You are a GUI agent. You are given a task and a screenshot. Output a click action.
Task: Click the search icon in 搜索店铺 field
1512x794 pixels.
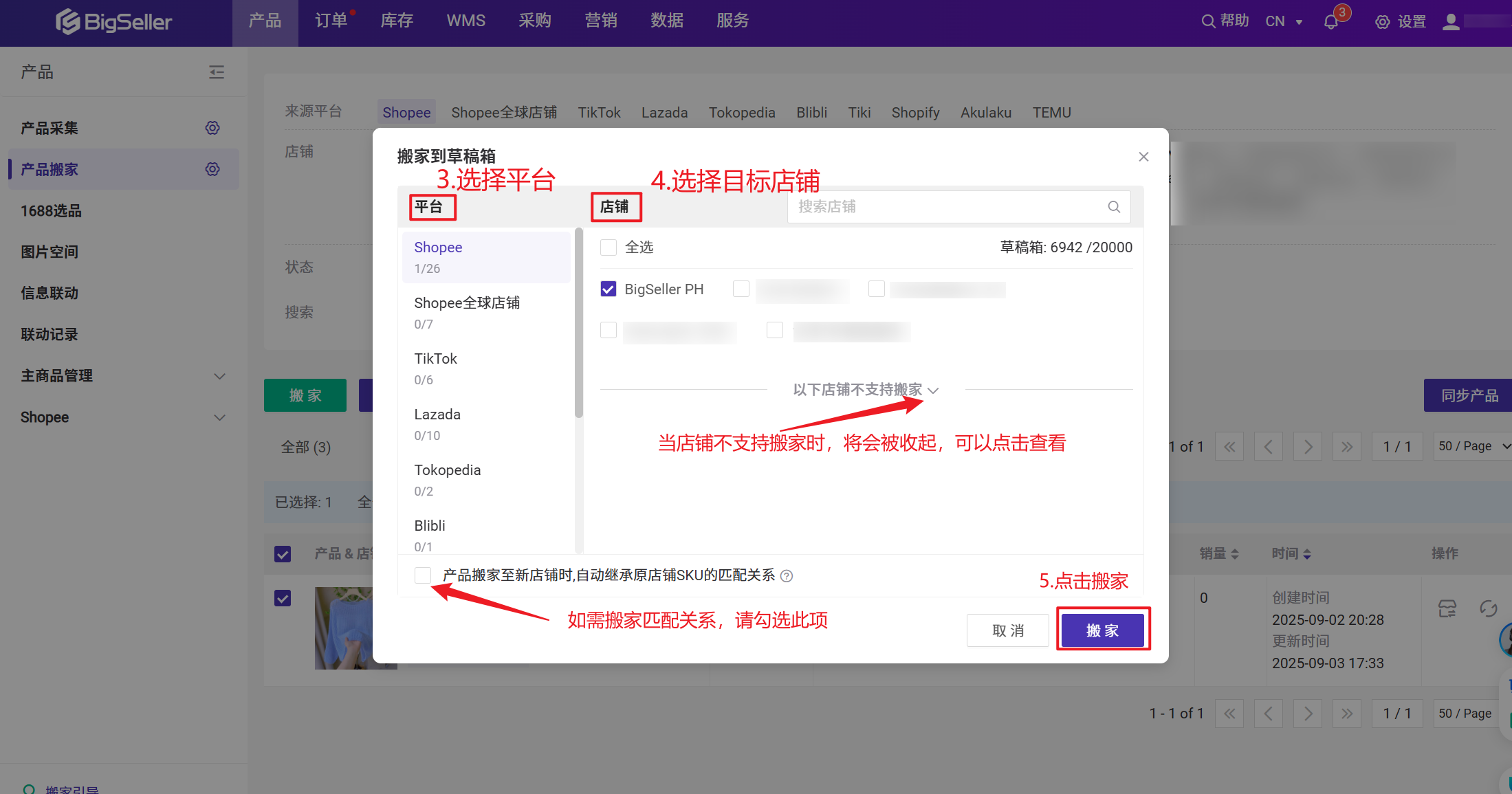[1114, 207]
